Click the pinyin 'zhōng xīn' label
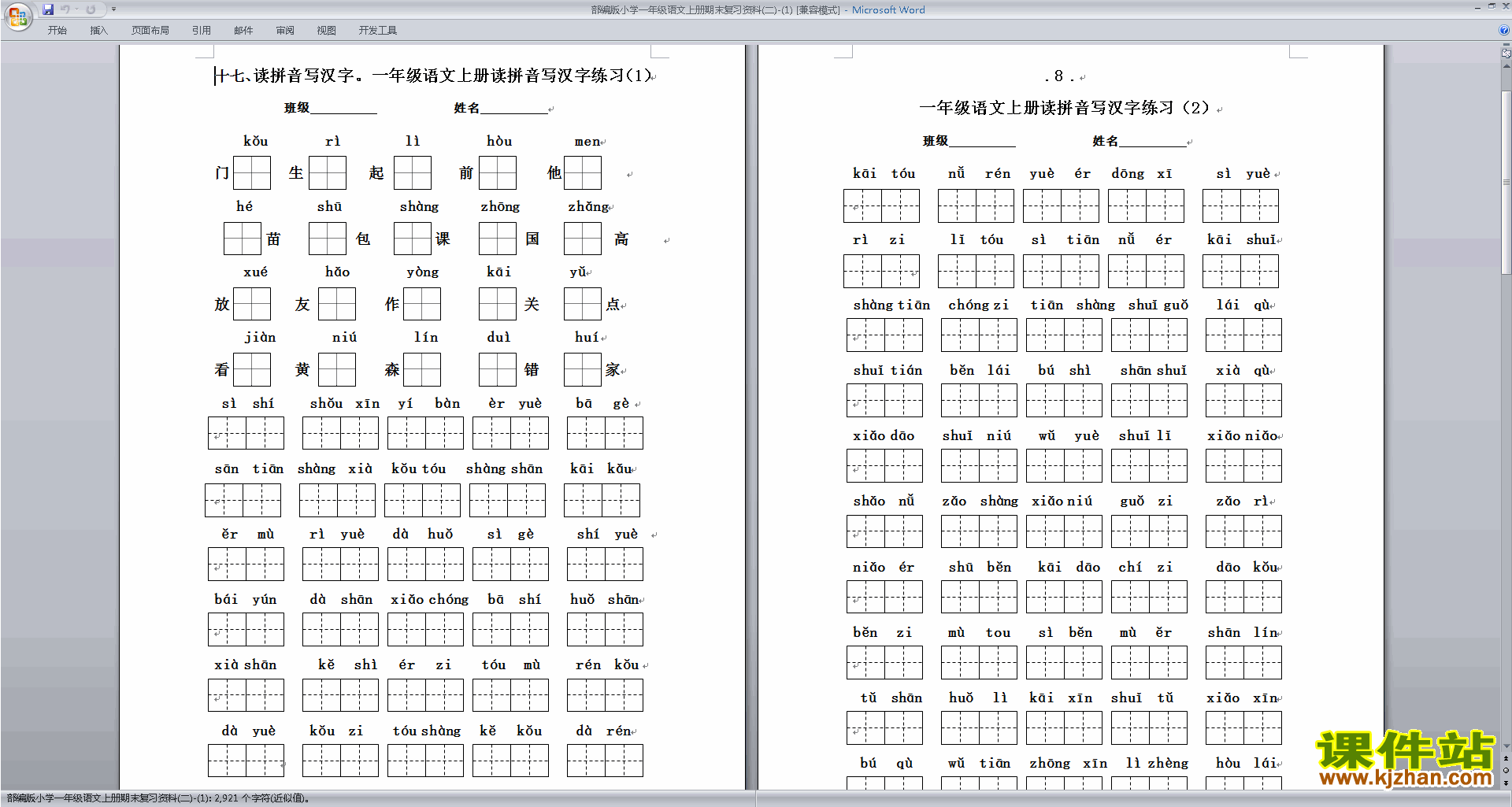This screenshot has height=807, width=1512. [1069, 763]
